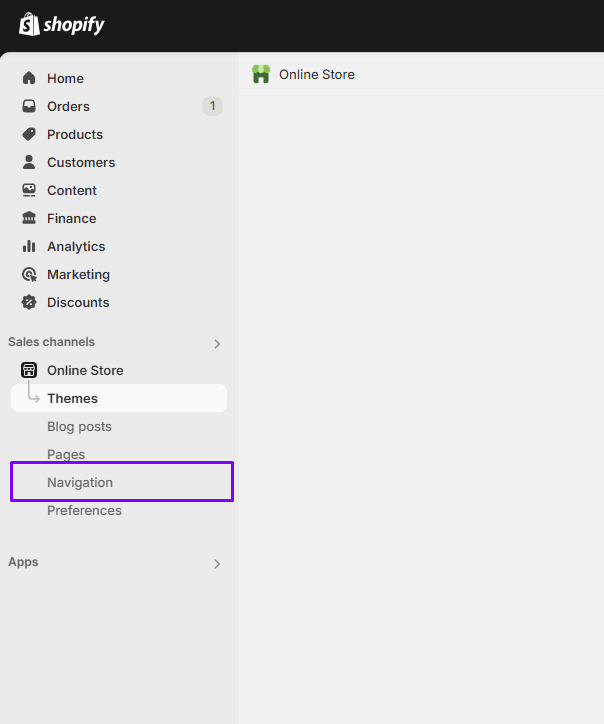Click the green Online Store header icon
The height and width of the screenshot is (724, 604).
click(261, 74)
